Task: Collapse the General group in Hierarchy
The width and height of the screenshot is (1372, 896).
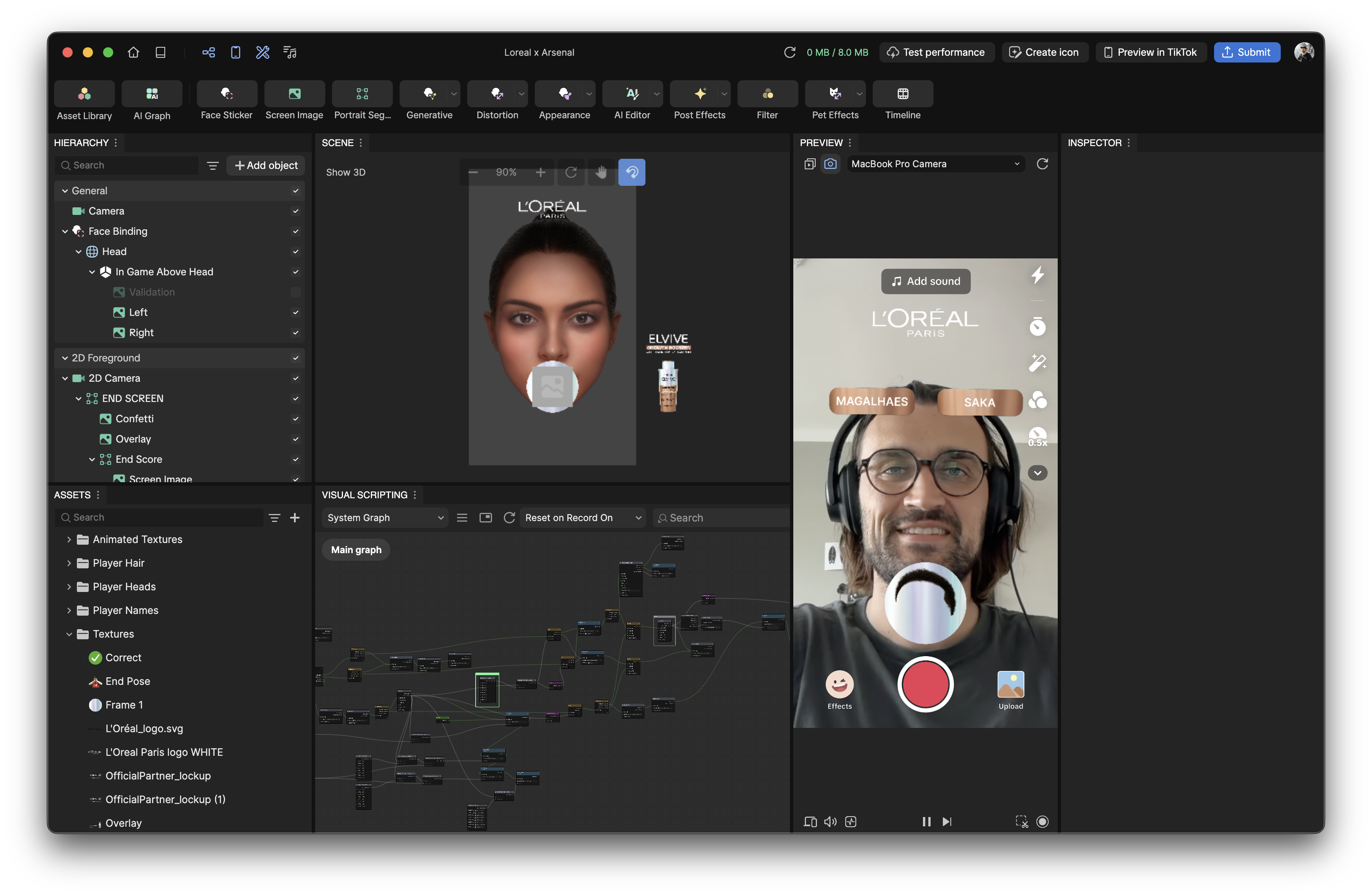Action: pos(65,191)
